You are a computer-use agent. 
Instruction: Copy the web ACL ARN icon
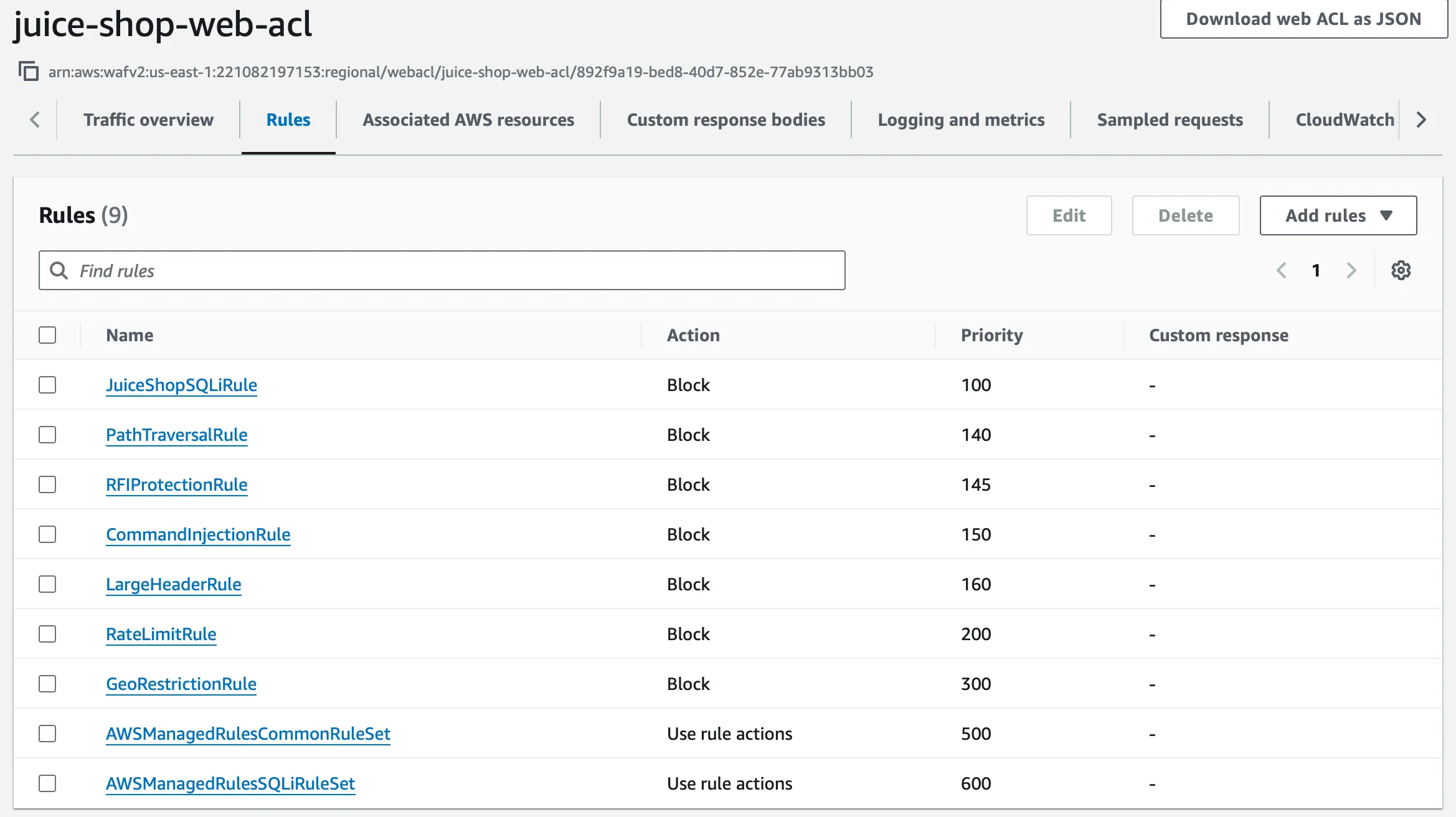tap(28, 72)
